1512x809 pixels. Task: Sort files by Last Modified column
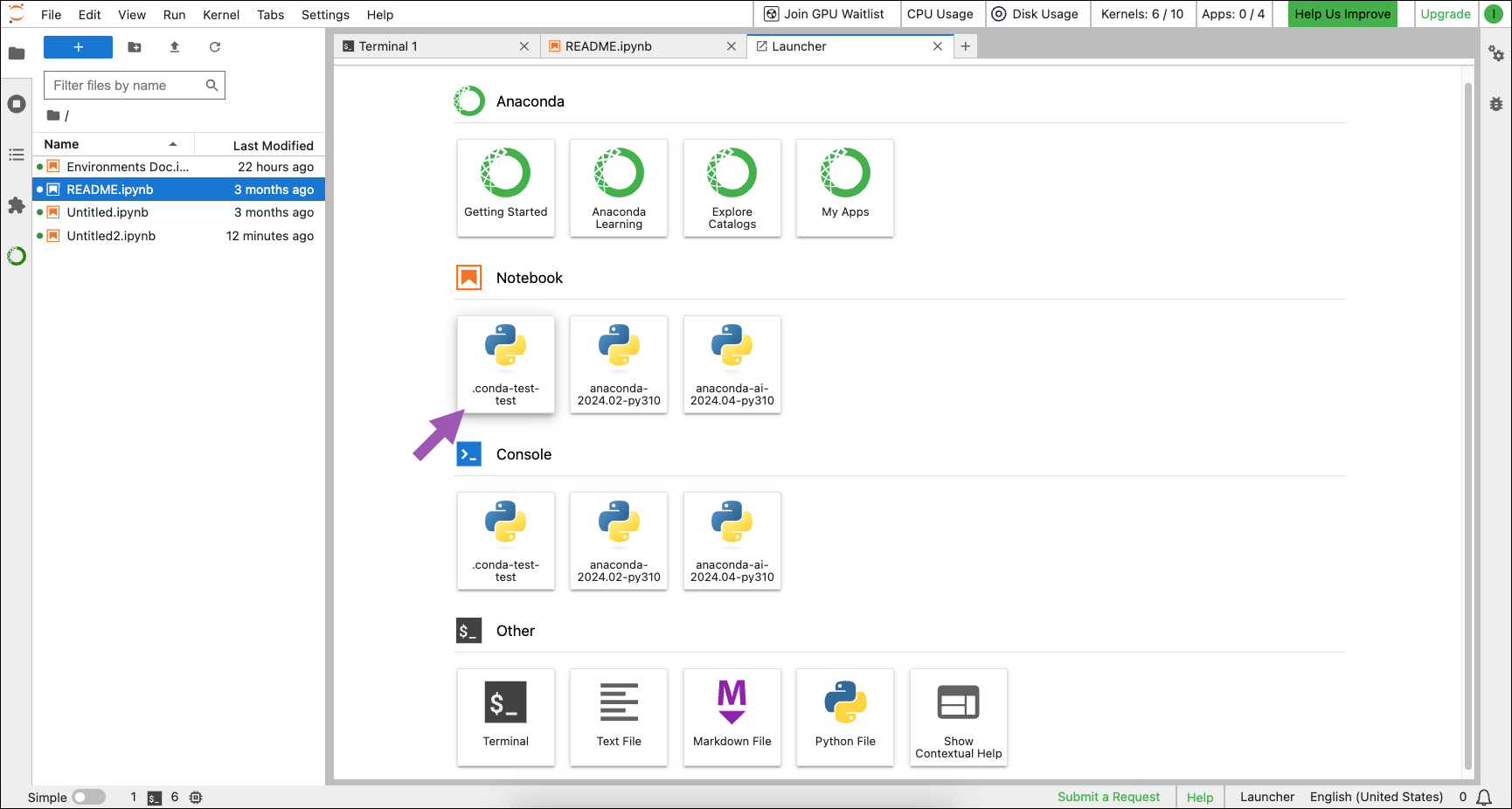pos(260,145)
